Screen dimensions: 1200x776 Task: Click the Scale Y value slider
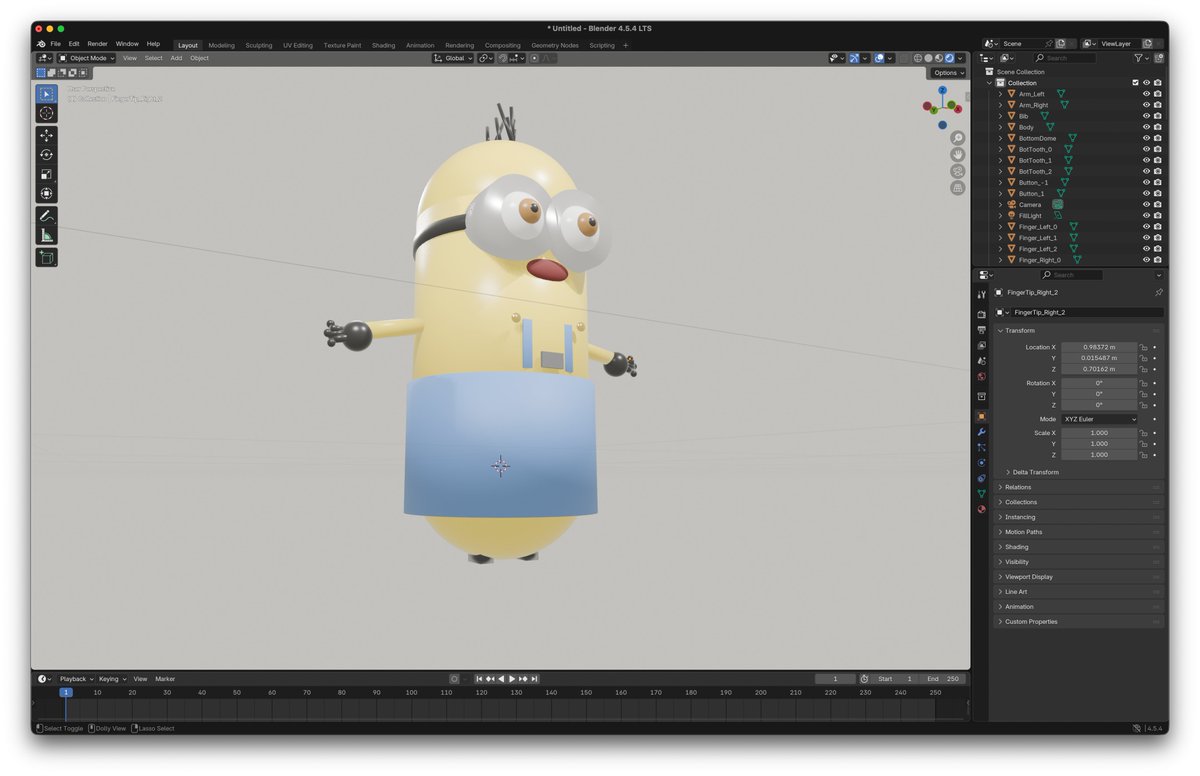pos(1099,444)
